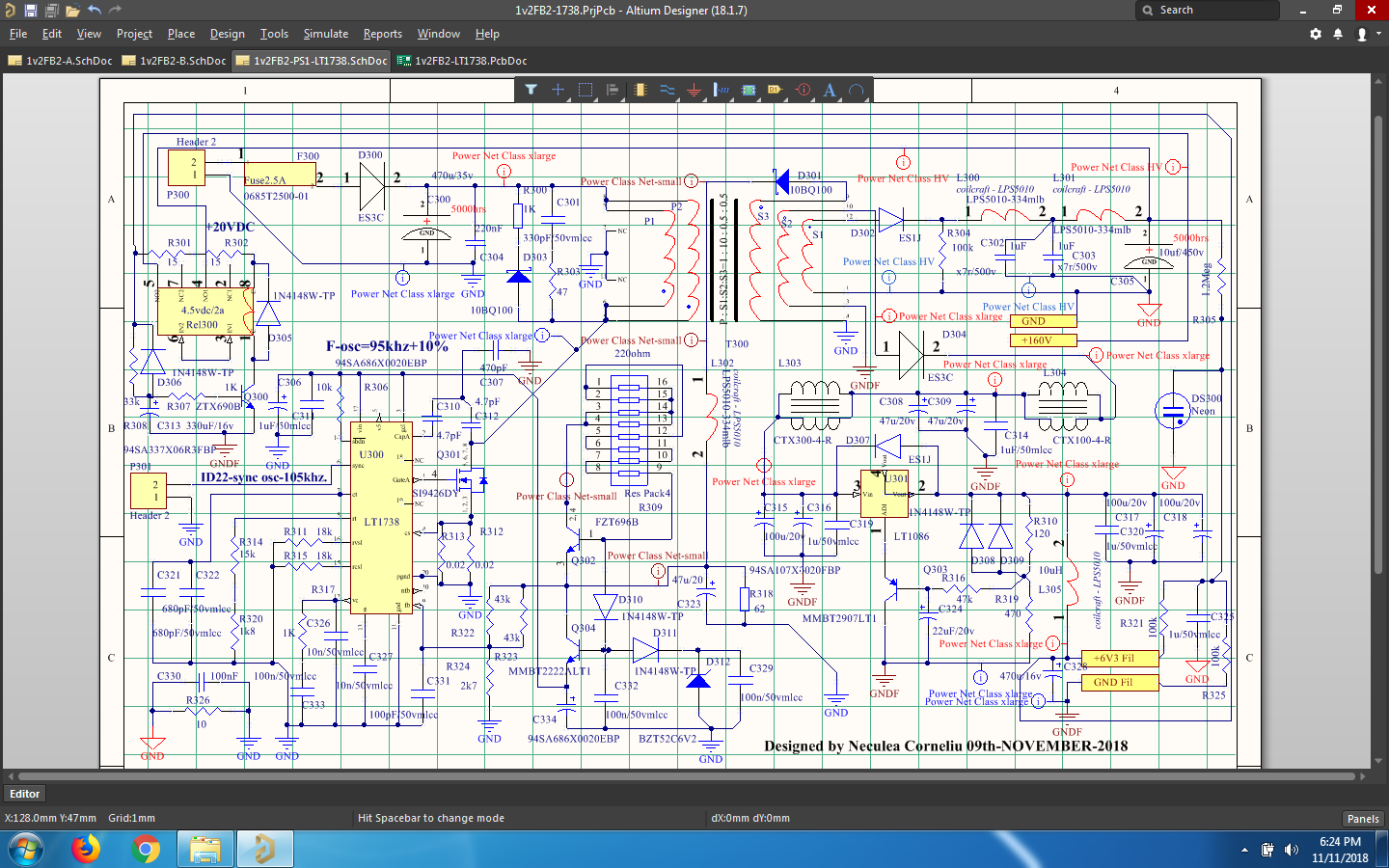Select the Place Harness tool
Screen dimensions: 1389x868
(x=721, y=90)
